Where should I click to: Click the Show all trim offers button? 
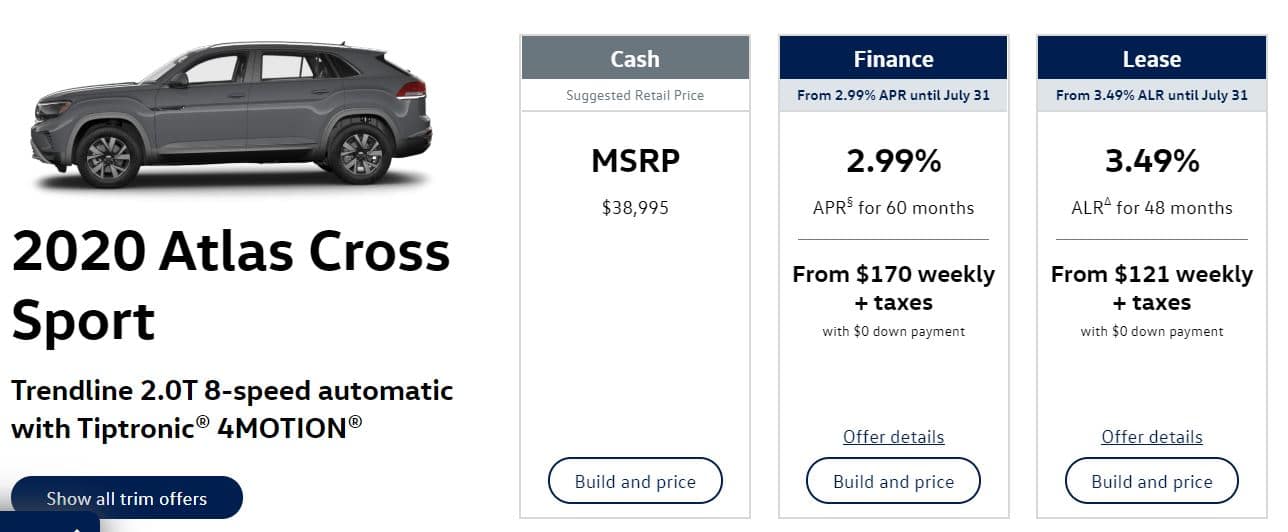click(x=127, y=498)
